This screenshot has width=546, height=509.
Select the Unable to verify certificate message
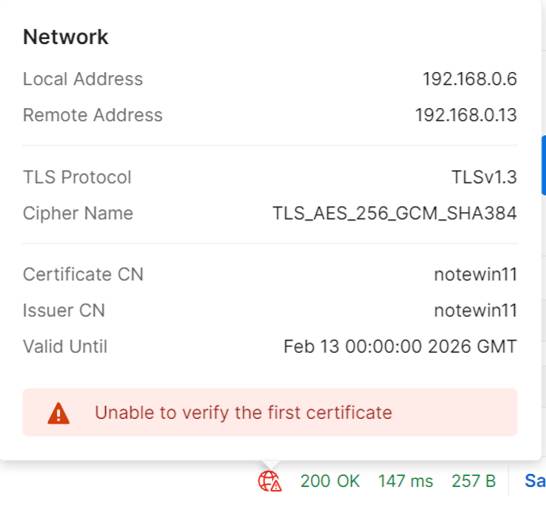243,413
